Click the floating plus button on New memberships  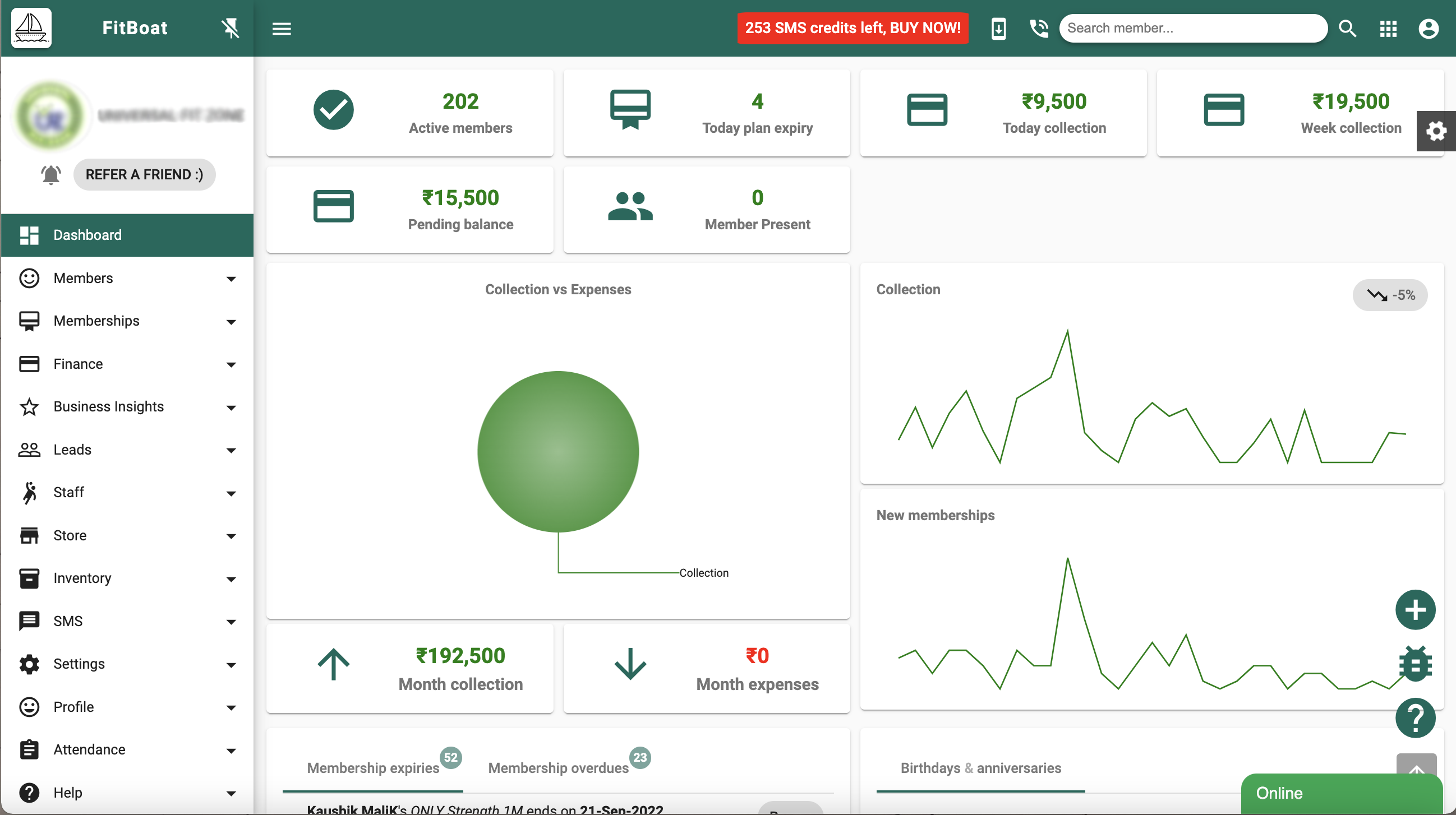tap(1415, 610)
